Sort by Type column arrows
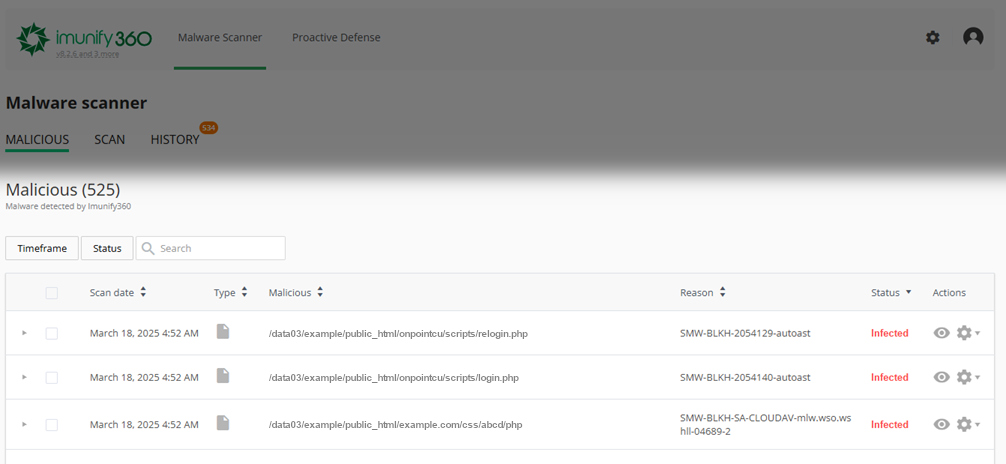The height and width of the screenshot is (464, 1006). 244,292
